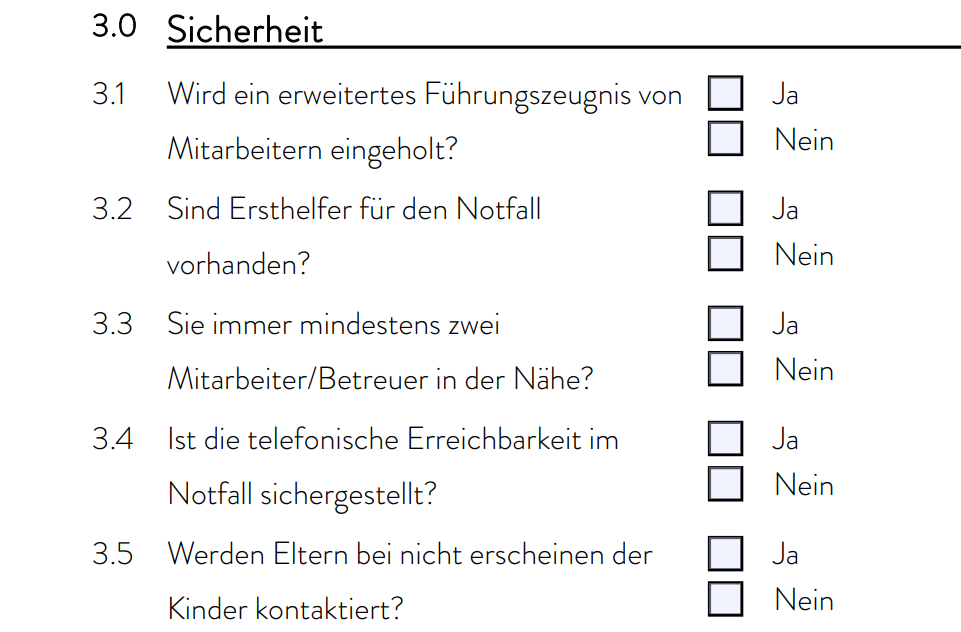This screenshot has width=961, height=632.
Task: Select Nein for 3.3 zwei Mitarbeiter/Betreuer
Action: point(725,368)
